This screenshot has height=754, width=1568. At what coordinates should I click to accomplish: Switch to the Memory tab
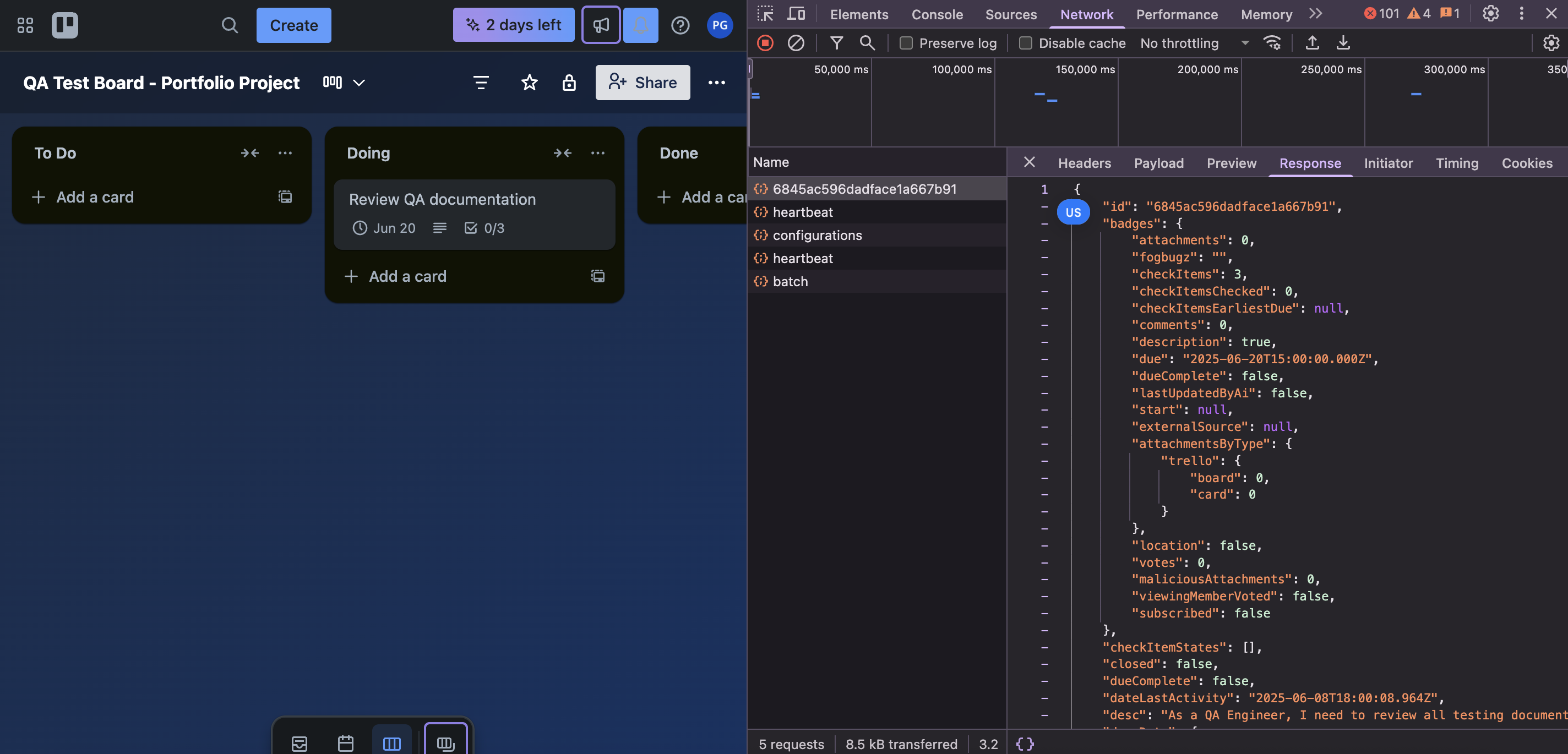(1266, 15)
